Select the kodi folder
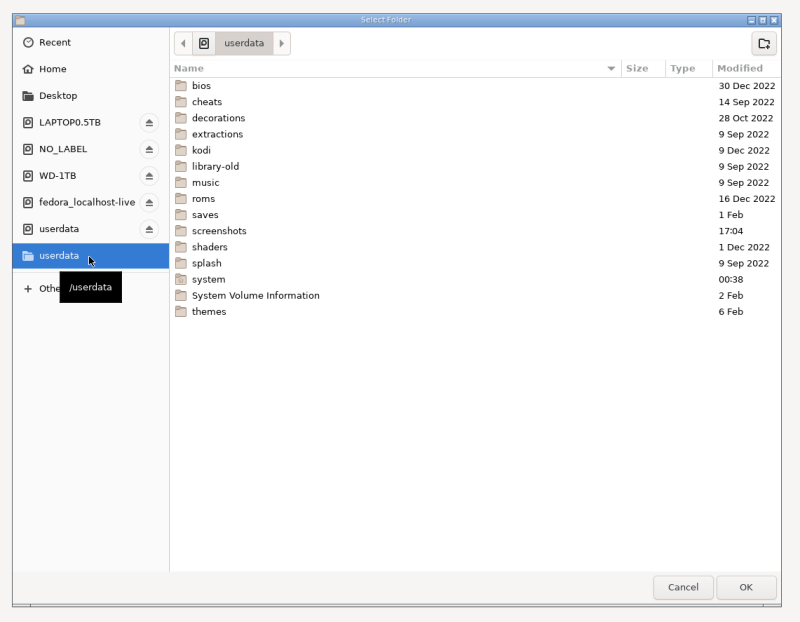This screenshot has height=622, width=800. click(x=474, y=151)
